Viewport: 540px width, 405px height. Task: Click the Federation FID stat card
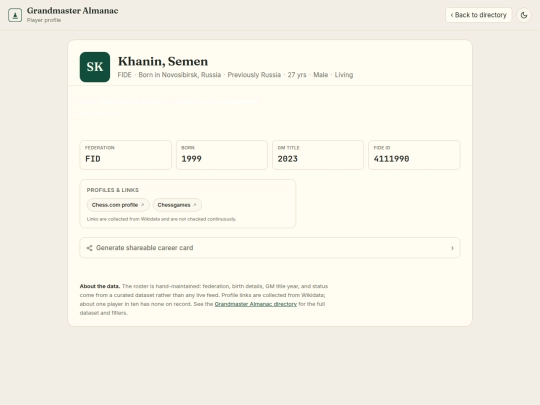[x=126, y=155]
